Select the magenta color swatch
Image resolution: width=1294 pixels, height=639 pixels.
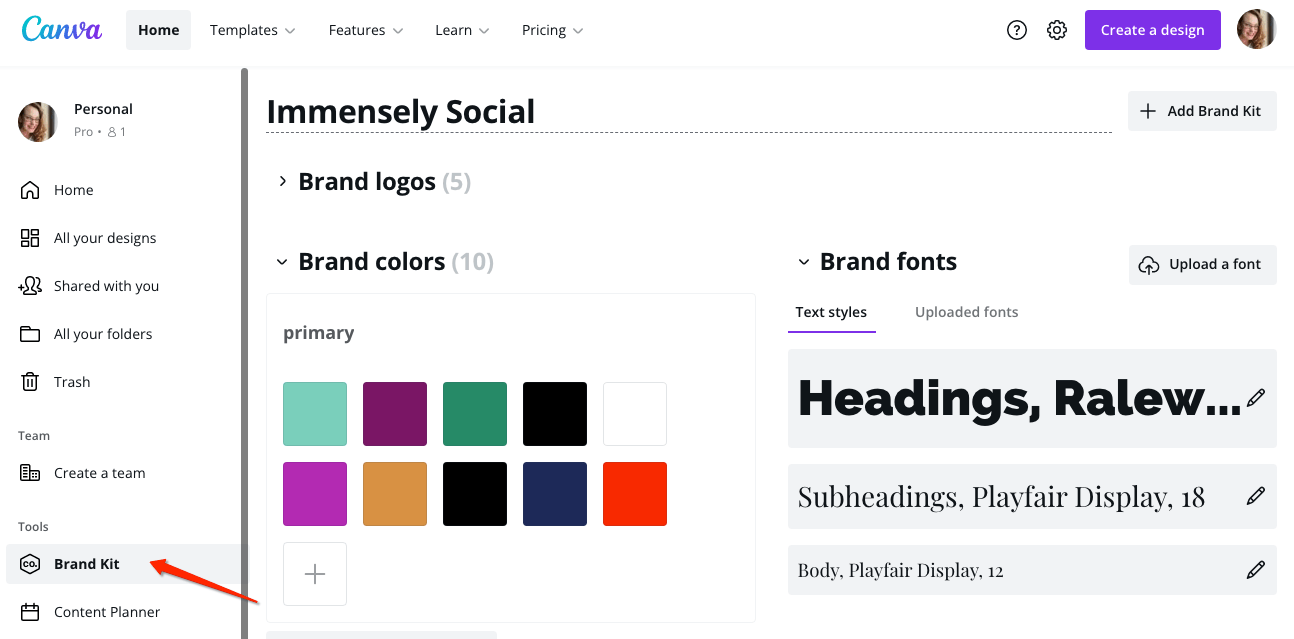[x=315, y=494]
